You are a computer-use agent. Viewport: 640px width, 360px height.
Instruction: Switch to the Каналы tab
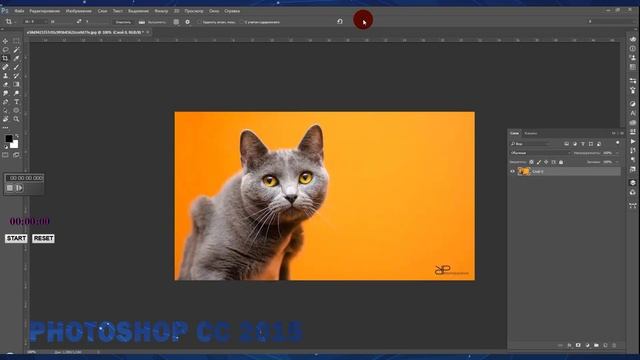[x=531, y=133]
